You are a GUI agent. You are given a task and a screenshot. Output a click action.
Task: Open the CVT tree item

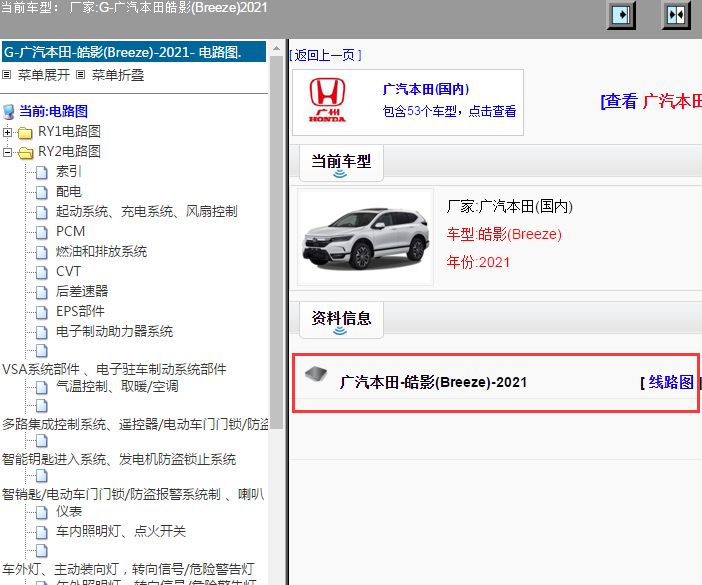point(68,271)
